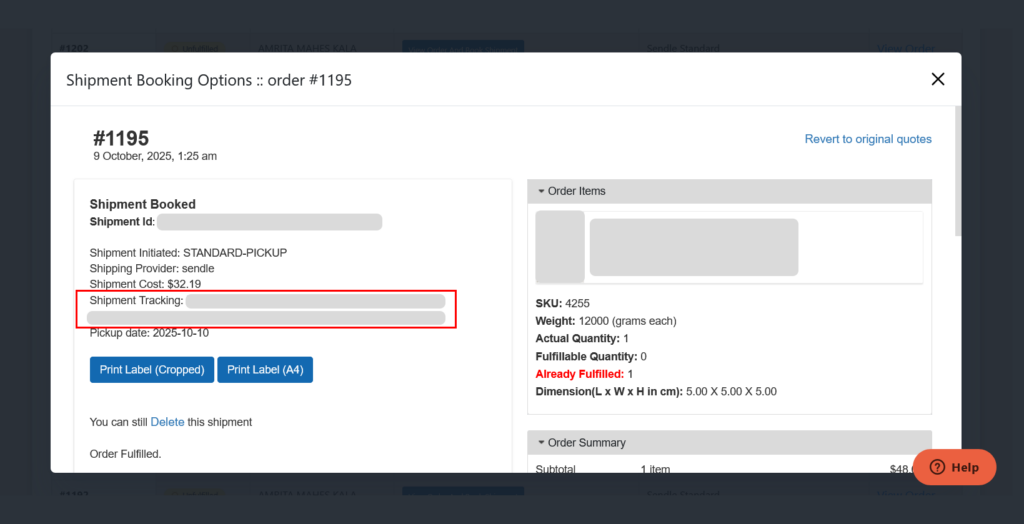Click the Delete shipment link
The height and width of the screenshot is (524, 1024).
coord(167,422)
